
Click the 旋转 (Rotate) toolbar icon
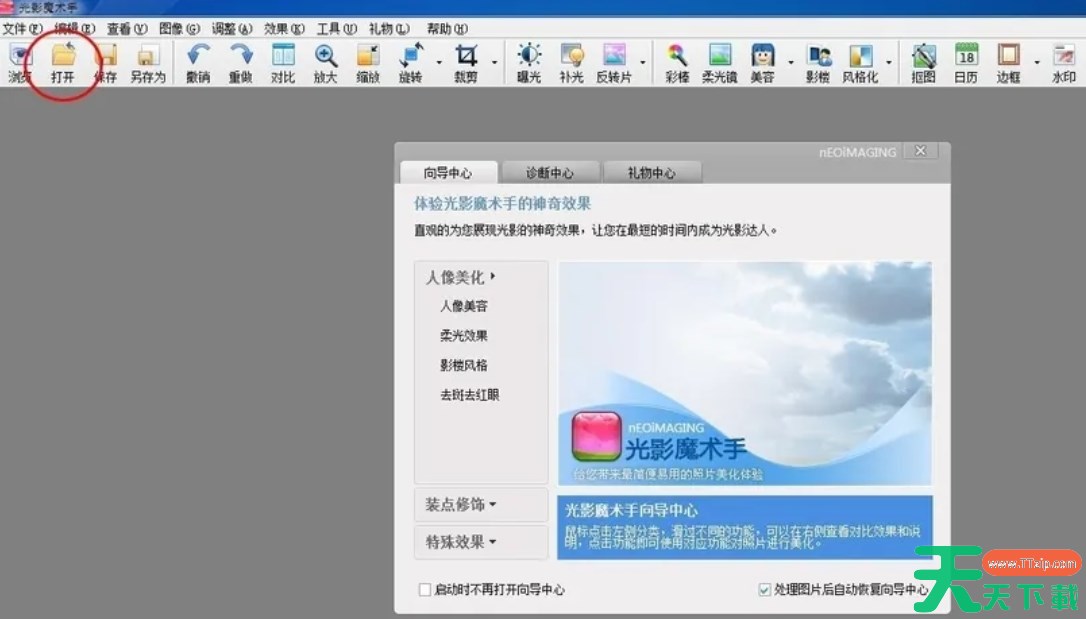(410, 62)
